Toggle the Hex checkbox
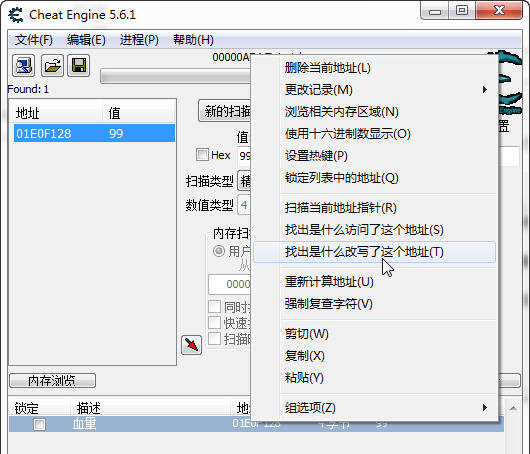Viewport: 530px width, 454px height. coord(202,155)
